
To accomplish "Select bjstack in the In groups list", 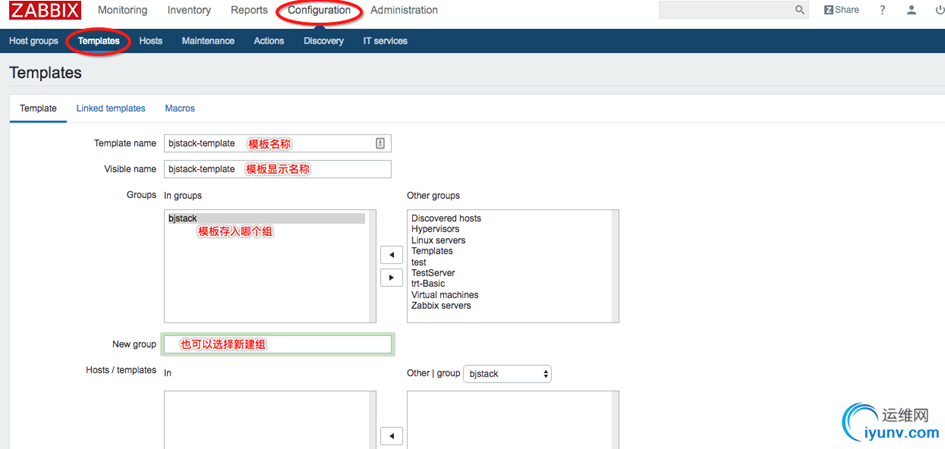I will 266,218.
